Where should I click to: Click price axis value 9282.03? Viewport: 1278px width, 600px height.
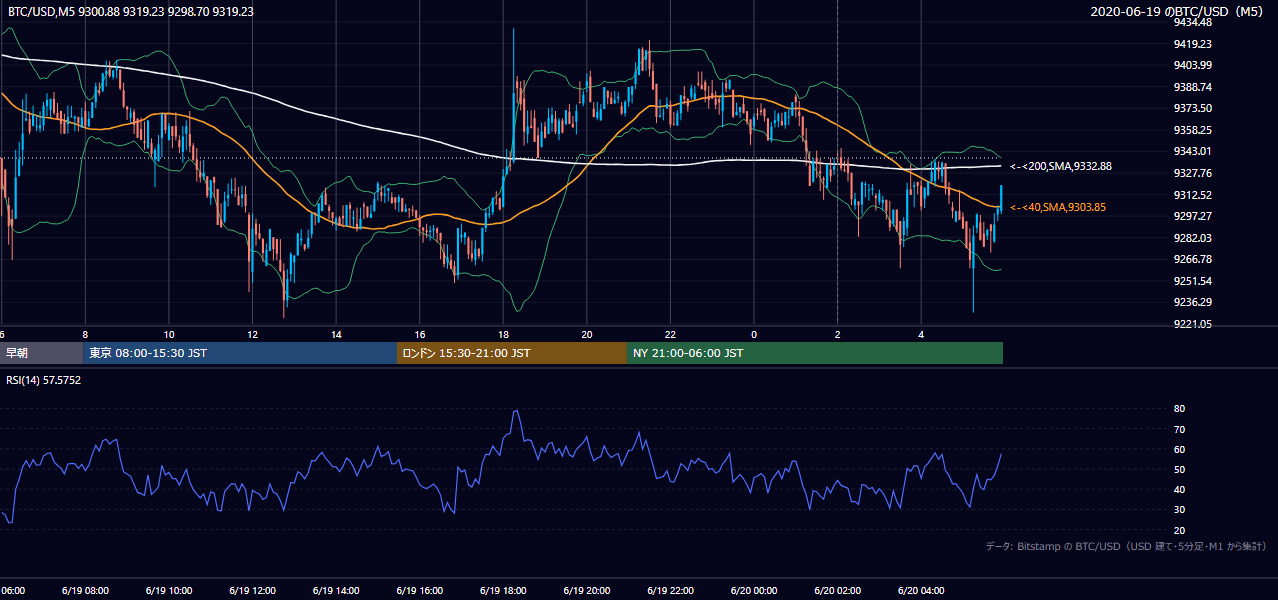(x=1193, y=238)
